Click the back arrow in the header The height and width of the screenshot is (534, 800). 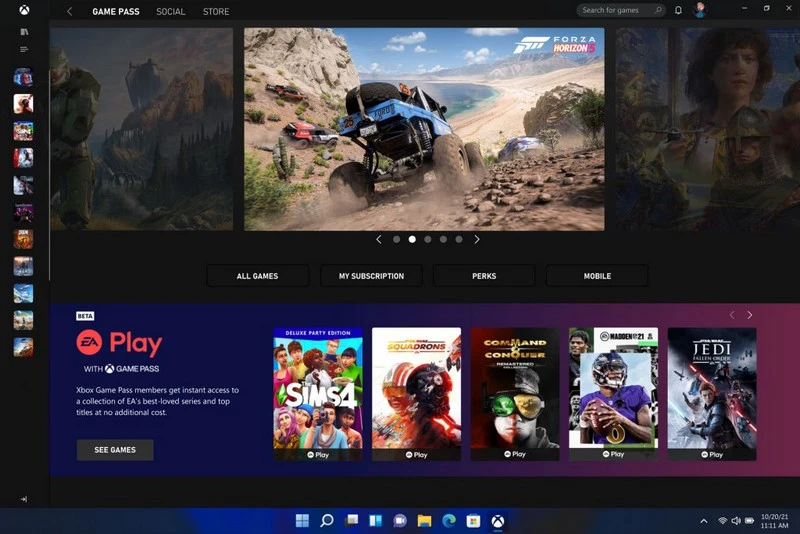pyautogui.click(x=69, y=12)
